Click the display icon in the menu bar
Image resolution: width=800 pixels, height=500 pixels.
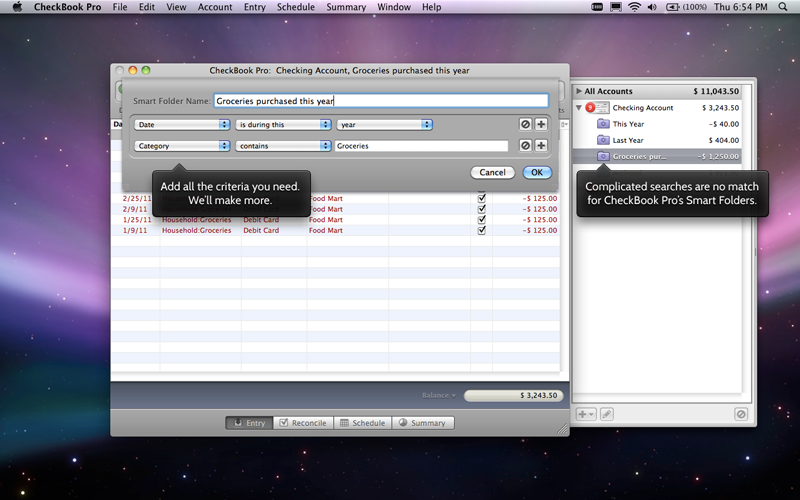click(616, 7)
